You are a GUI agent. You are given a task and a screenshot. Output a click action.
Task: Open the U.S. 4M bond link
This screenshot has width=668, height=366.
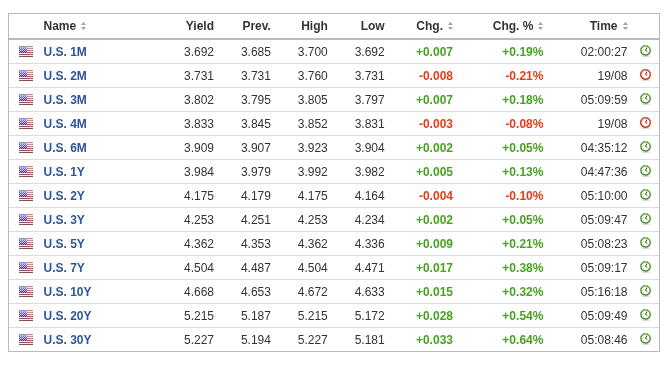(65, 124)
